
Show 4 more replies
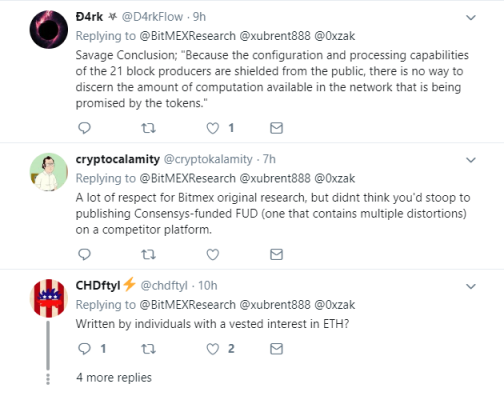(x=114, y=378)
